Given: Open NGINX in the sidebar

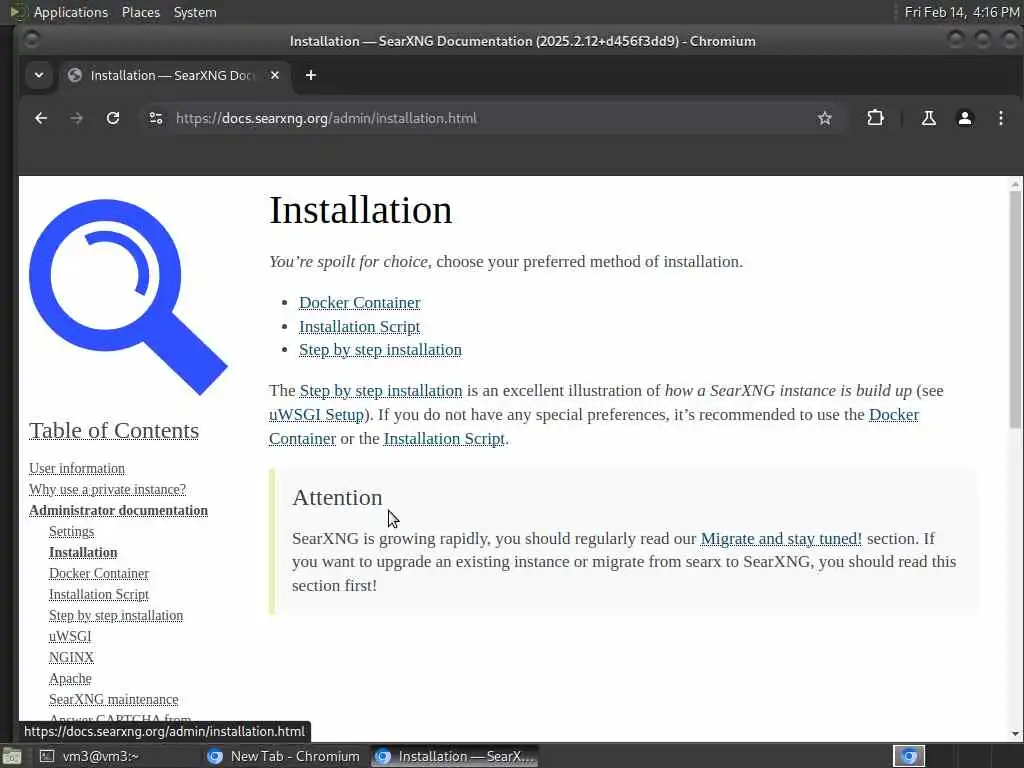Looking at the screenshot, I should pyautogui.click(x=71, y=657).
